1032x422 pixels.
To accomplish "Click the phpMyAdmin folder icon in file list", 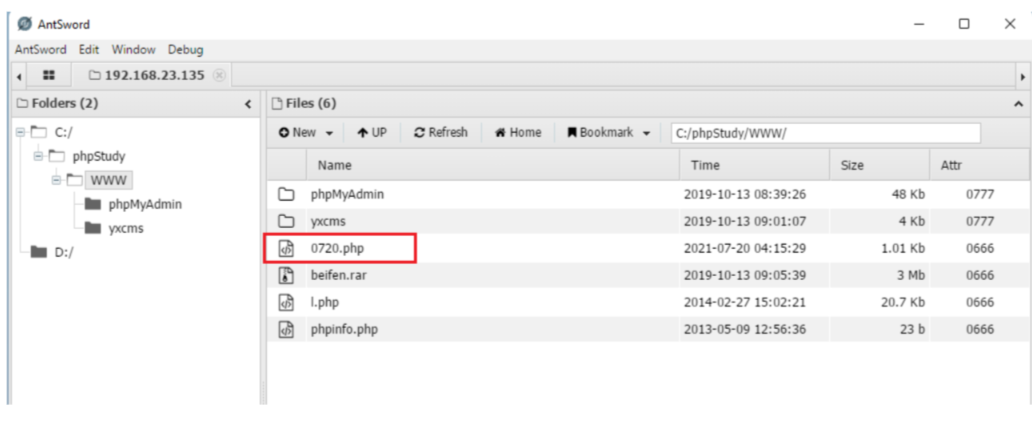I will 286,194.
